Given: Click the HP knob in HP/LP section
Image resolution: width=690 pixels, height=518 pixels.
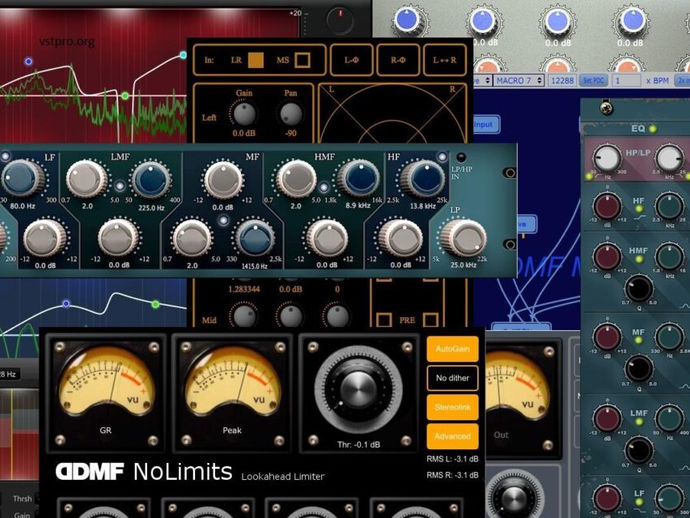Looking at the screenshot, I should pos(607,158).
